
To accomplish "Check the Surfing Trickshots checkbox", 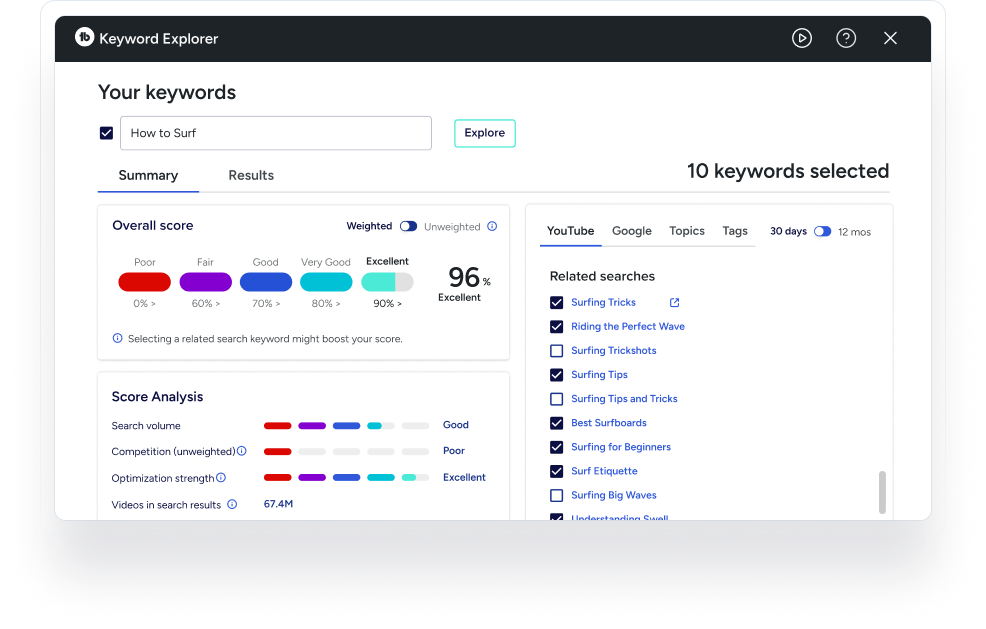I will (557, 351).
